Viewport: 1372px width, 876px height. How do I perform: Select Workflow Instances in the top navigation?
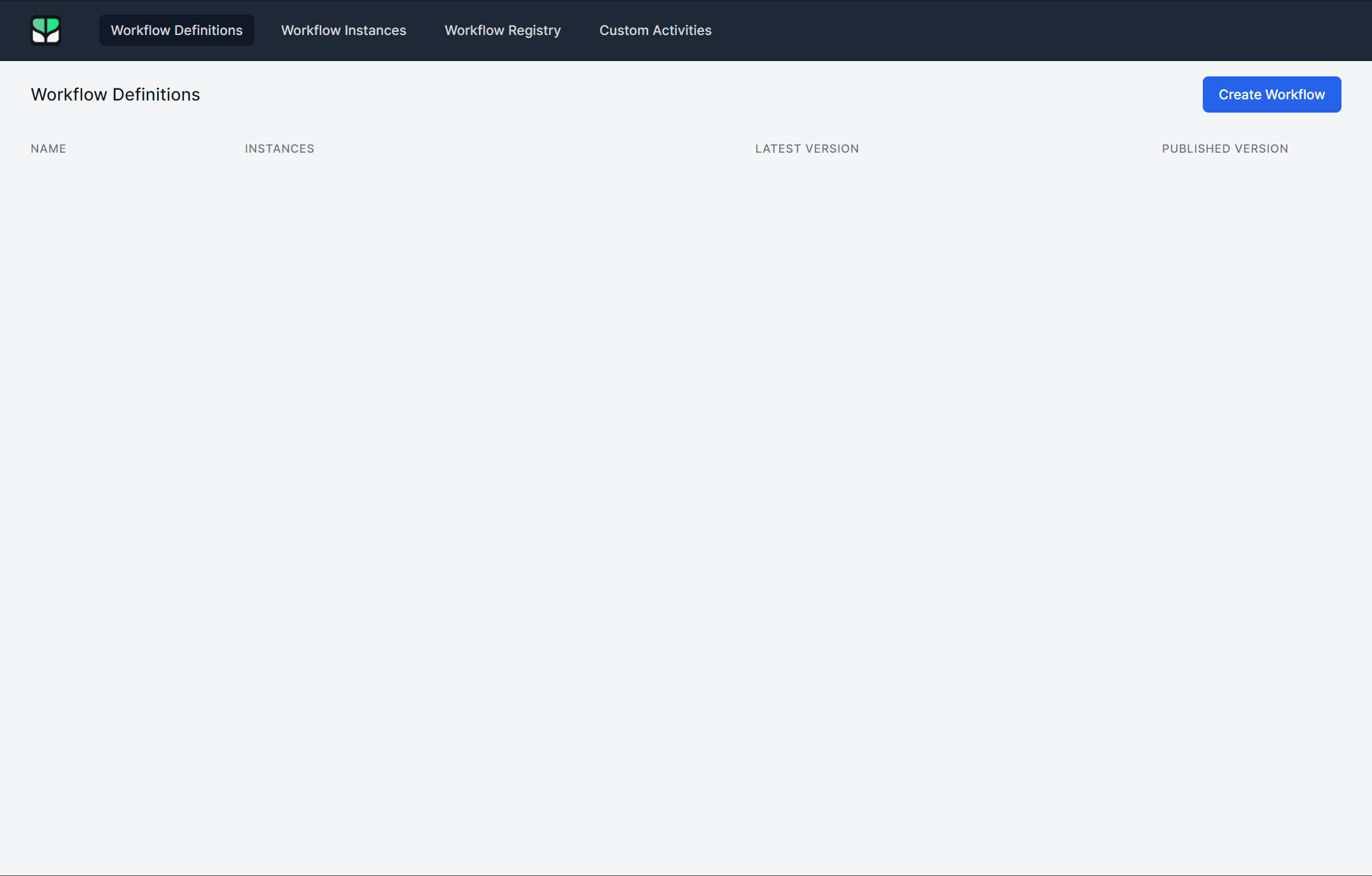[x=343, y=31]
